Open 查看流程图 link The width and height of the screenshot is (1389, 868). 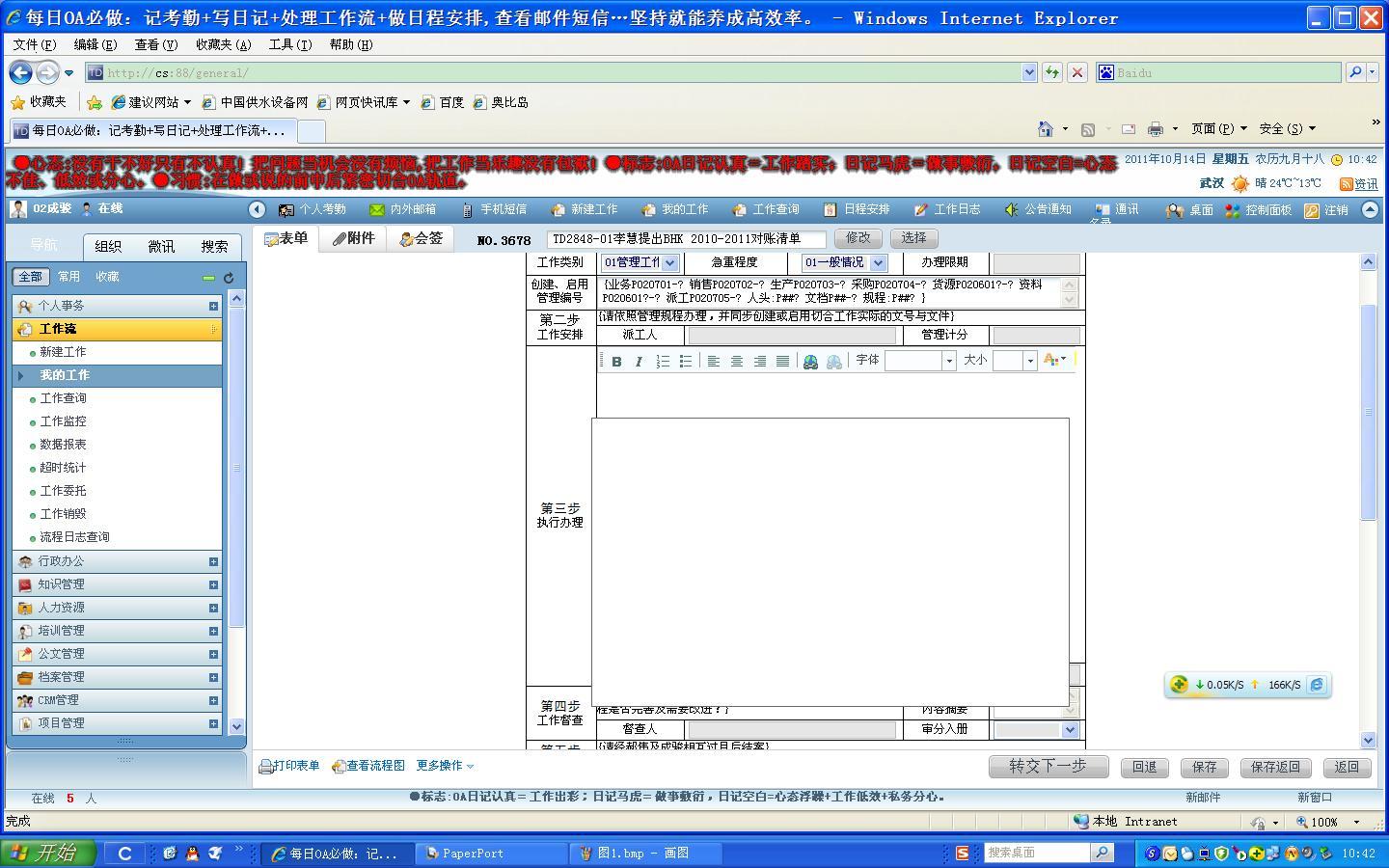[x=368, y=766]
